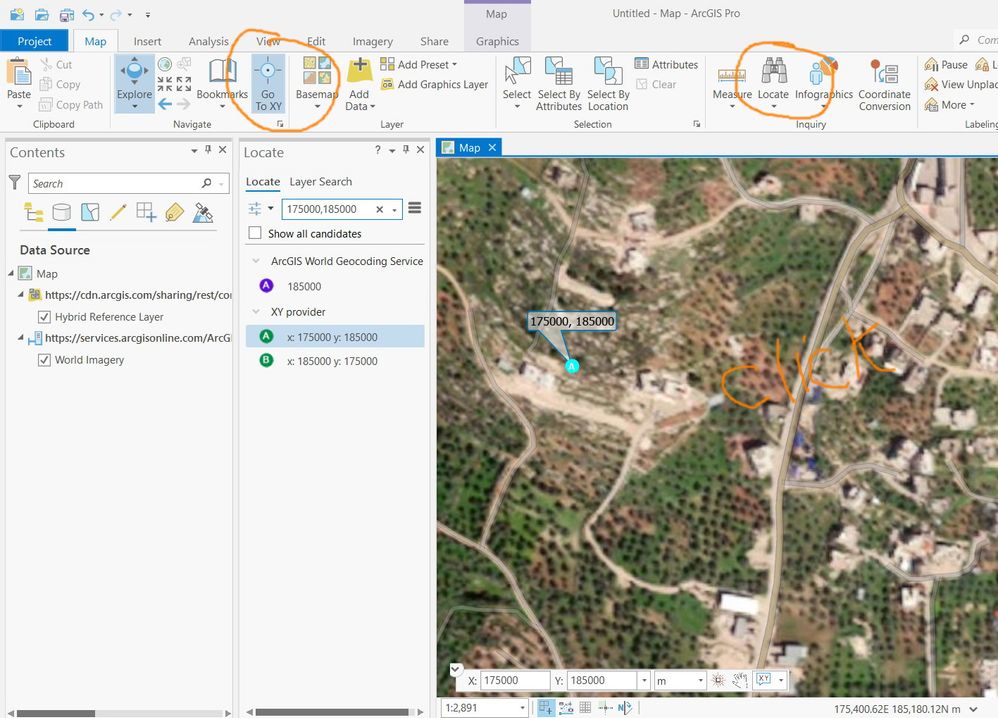Open the Analysis ribbon tab

pos(208,41)
